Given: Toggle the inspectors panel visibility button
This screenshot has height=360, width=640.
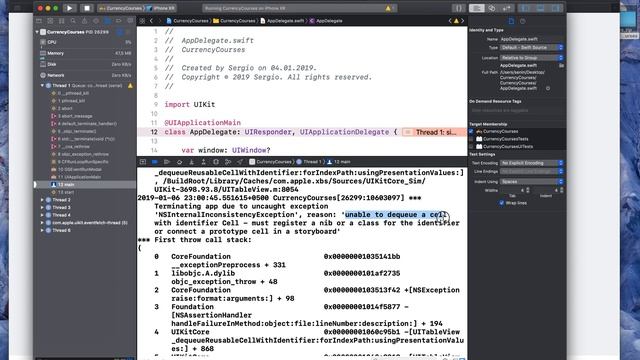Looking at the screenshot, I should click(555, 8).
